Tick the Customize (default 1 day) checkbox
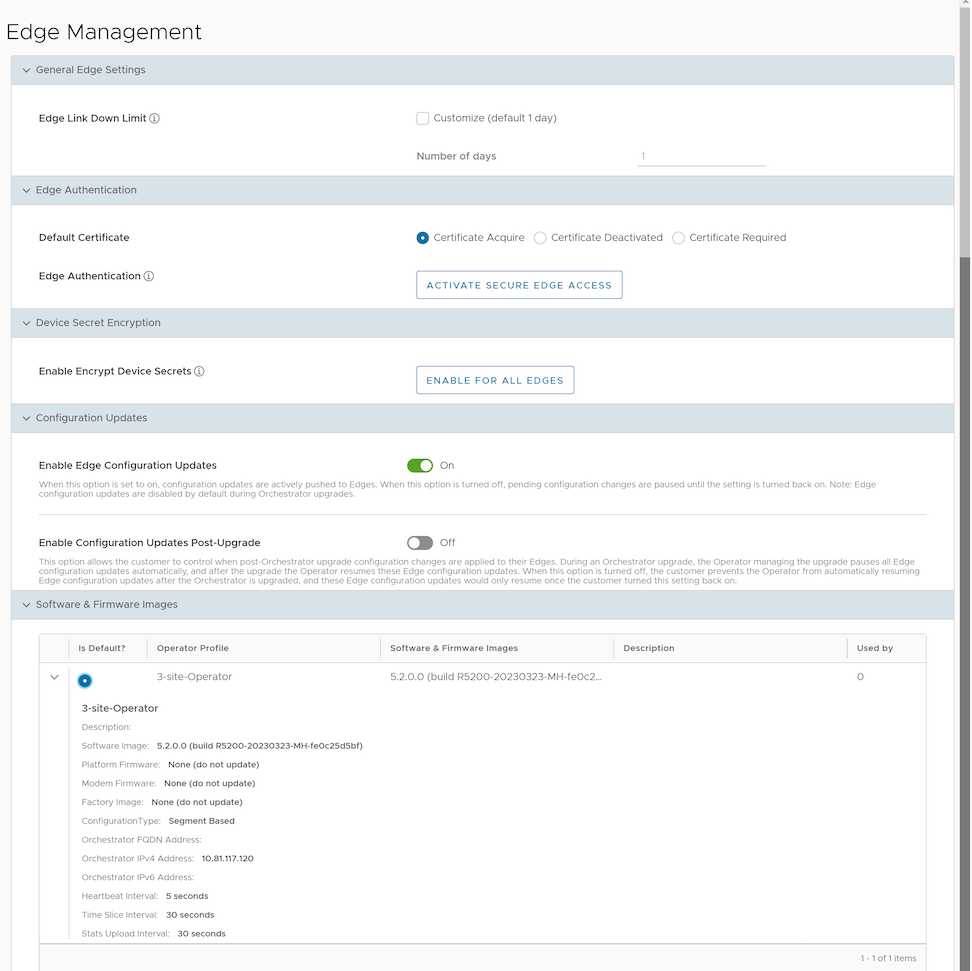This screenshot has height=971, width=972. pos(423,118)
